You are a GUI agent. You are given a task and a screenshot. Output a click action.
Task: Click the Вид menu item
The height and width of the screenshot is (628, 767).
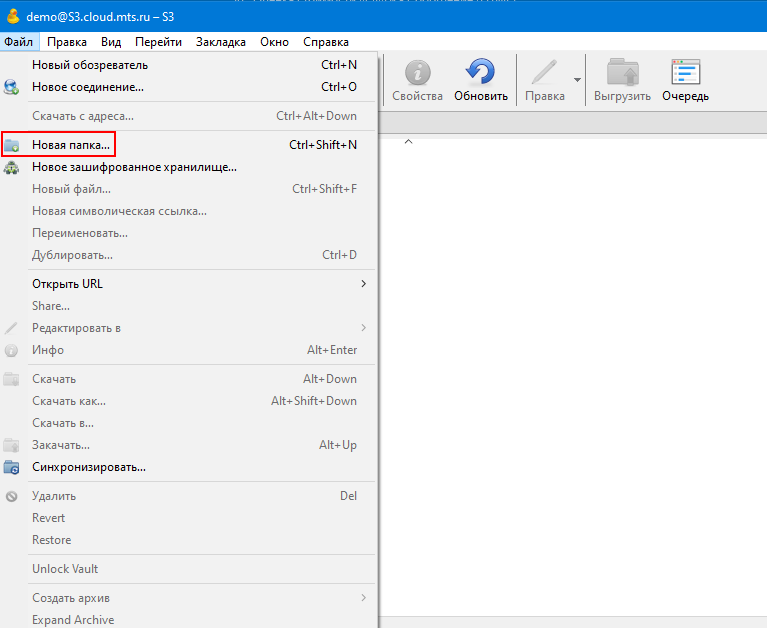(x=111, y=42)
